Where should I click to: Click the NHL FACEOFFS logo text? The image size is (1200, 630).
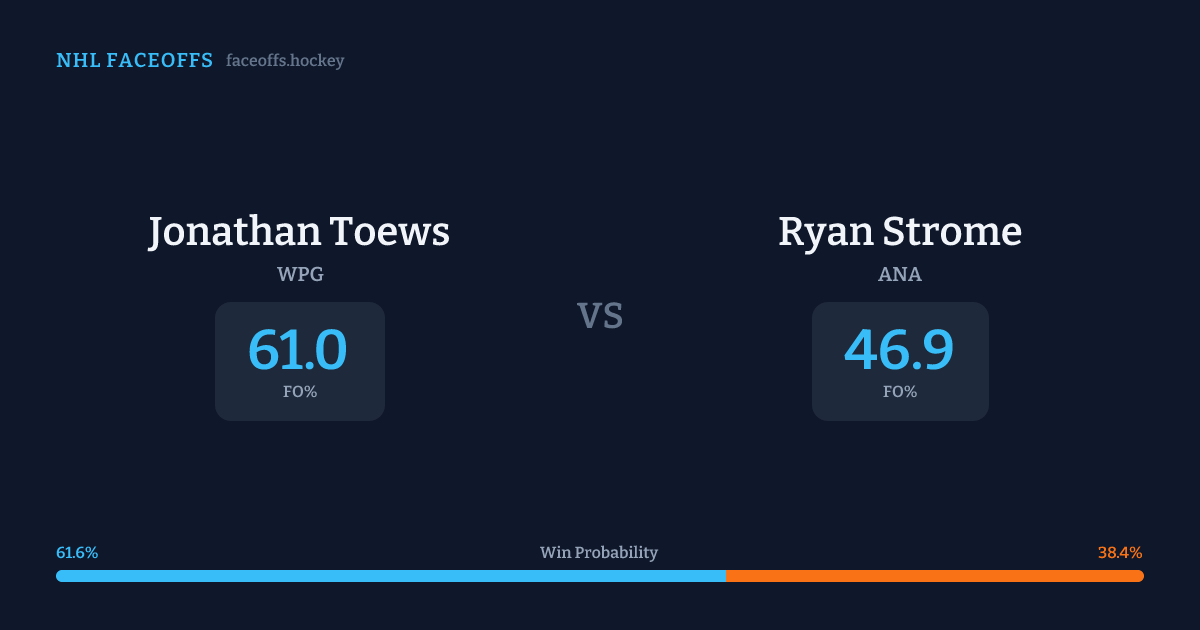pos(134,61)
